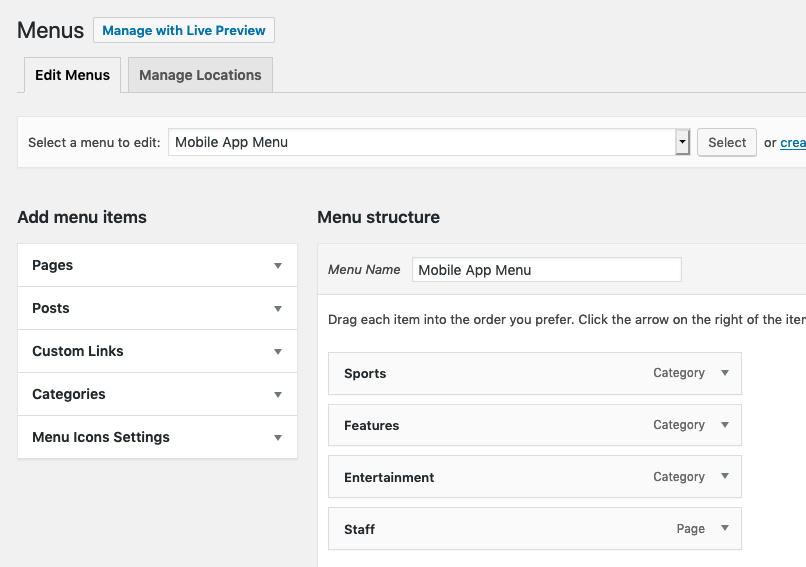
Task: Switch to the Edit Menus tab
Action: coord(72,75)
